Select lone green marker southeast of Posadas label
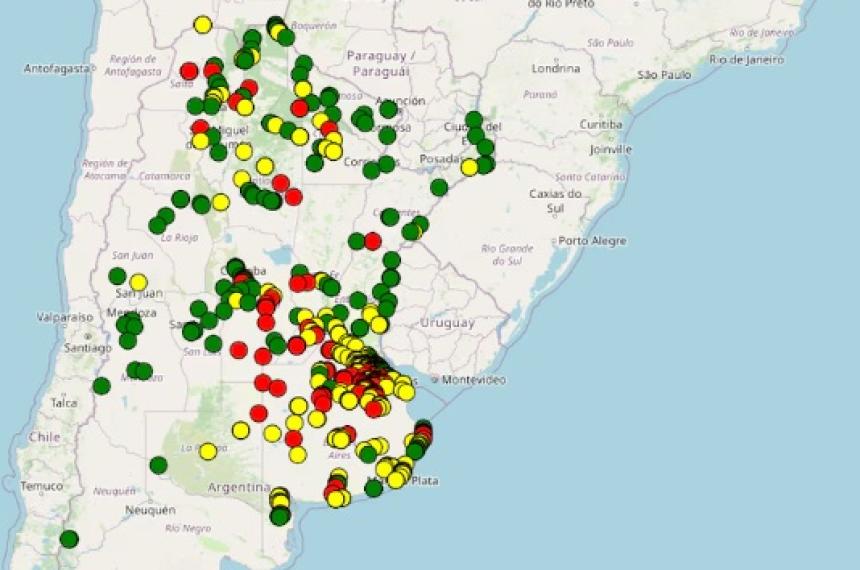The image size is (860, 570). click(439, 188)
